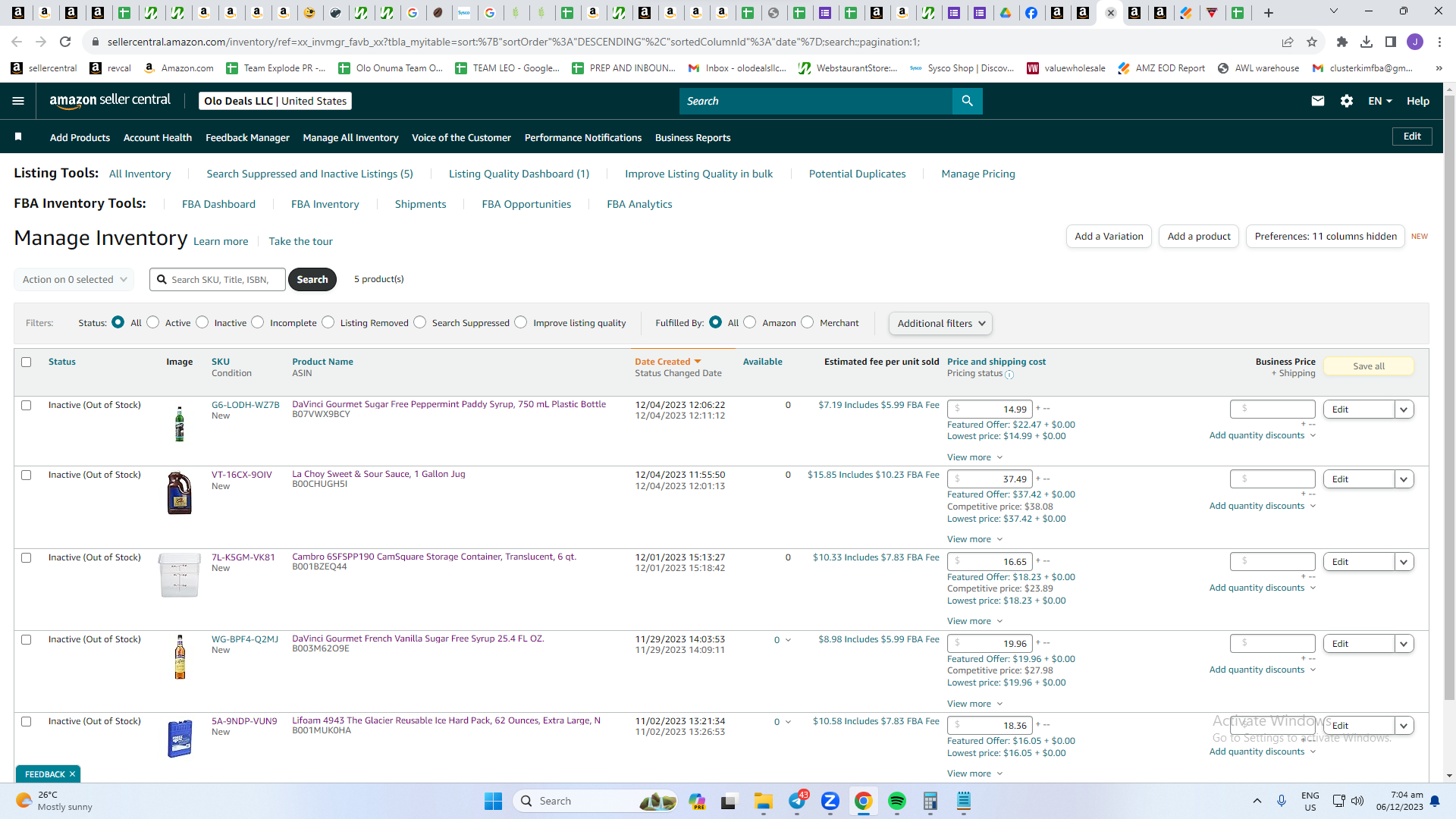Go back with the browser back arrow
This screenshot has width=1456, height=819.
point(17,42)
